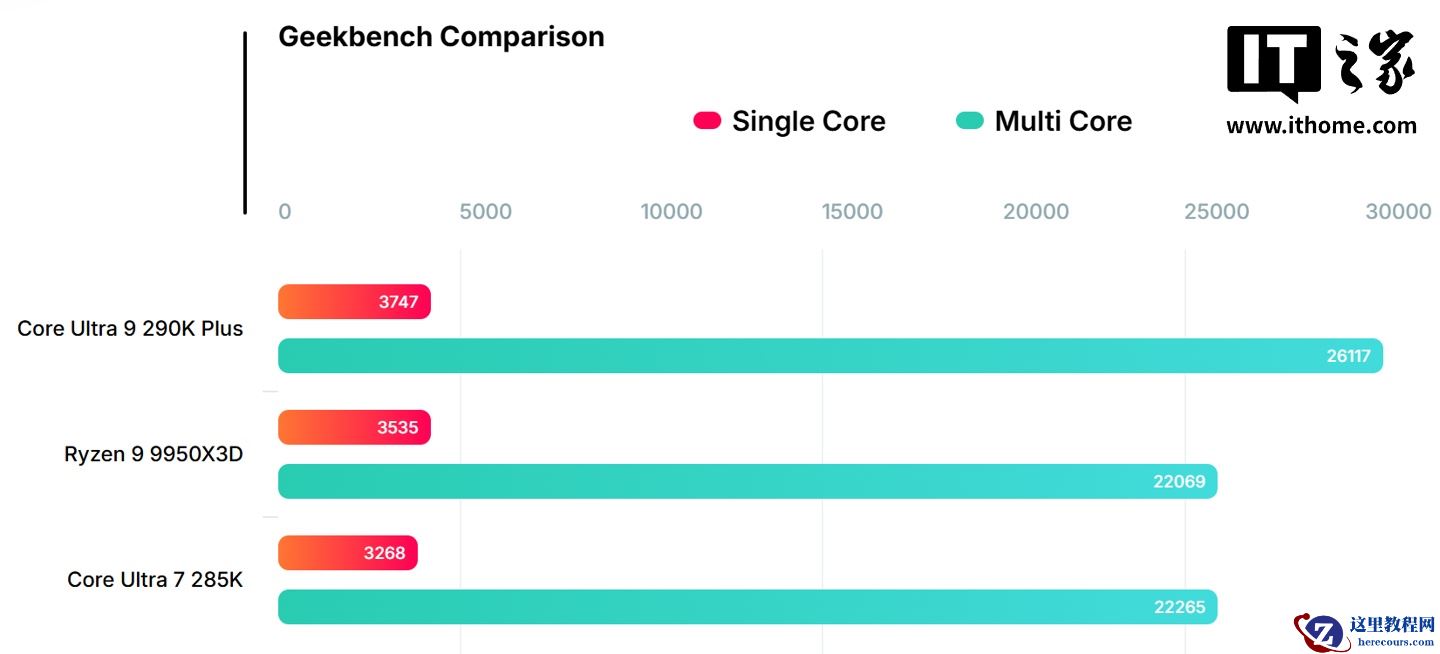Click the 3535 single core bar
Screen dimensions: 1440x654
click(354, 428)
